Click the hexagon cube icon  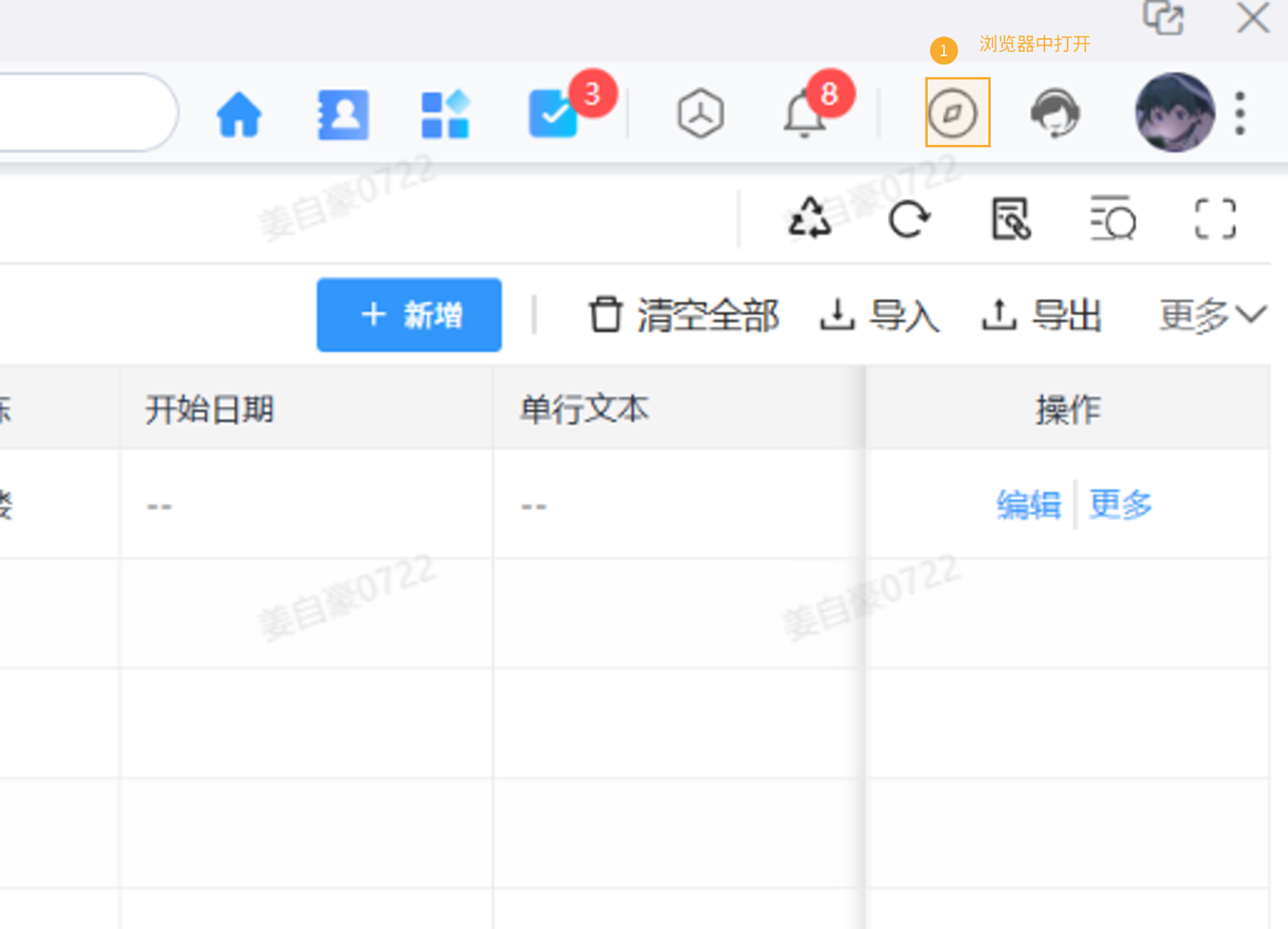[701, 113]
